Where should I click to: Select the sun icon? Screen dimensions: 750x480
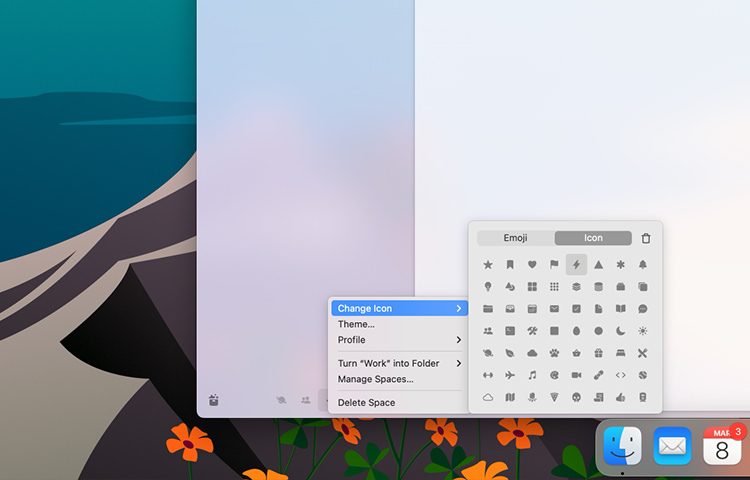pos(642,331)
